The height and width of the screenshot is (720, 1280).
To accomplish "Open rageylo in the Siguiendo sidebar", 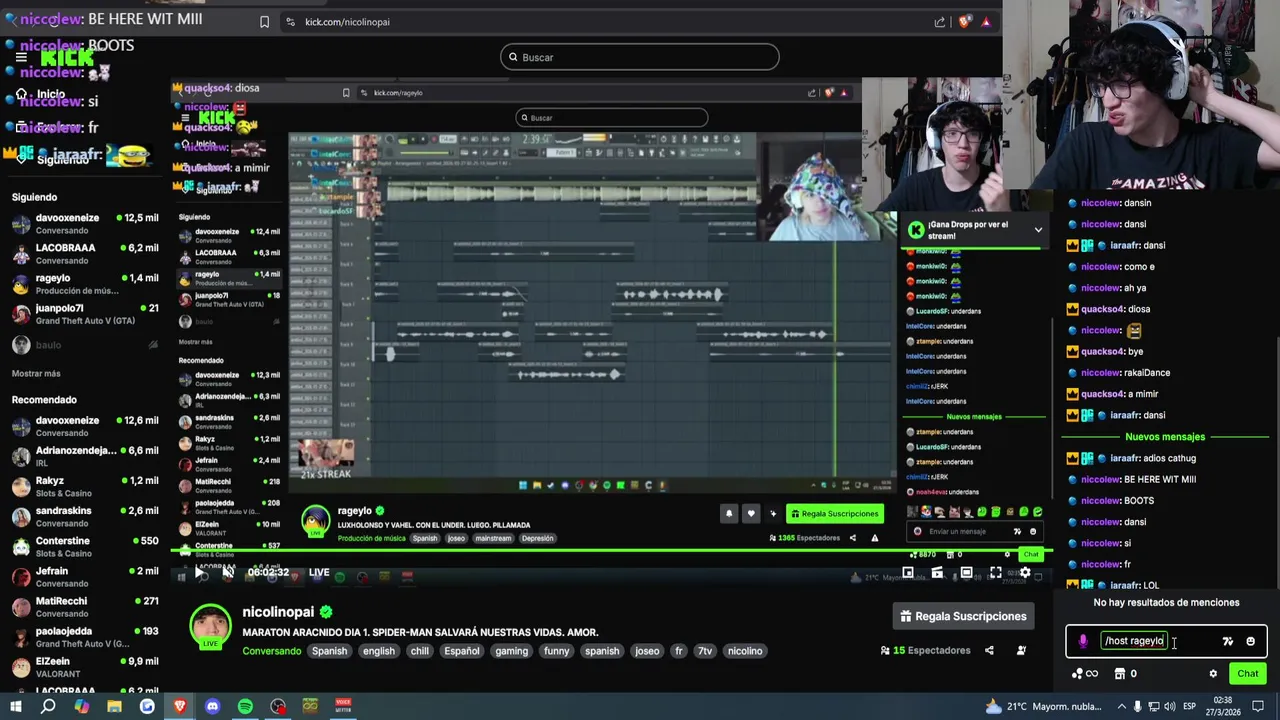I will (85, 284).
